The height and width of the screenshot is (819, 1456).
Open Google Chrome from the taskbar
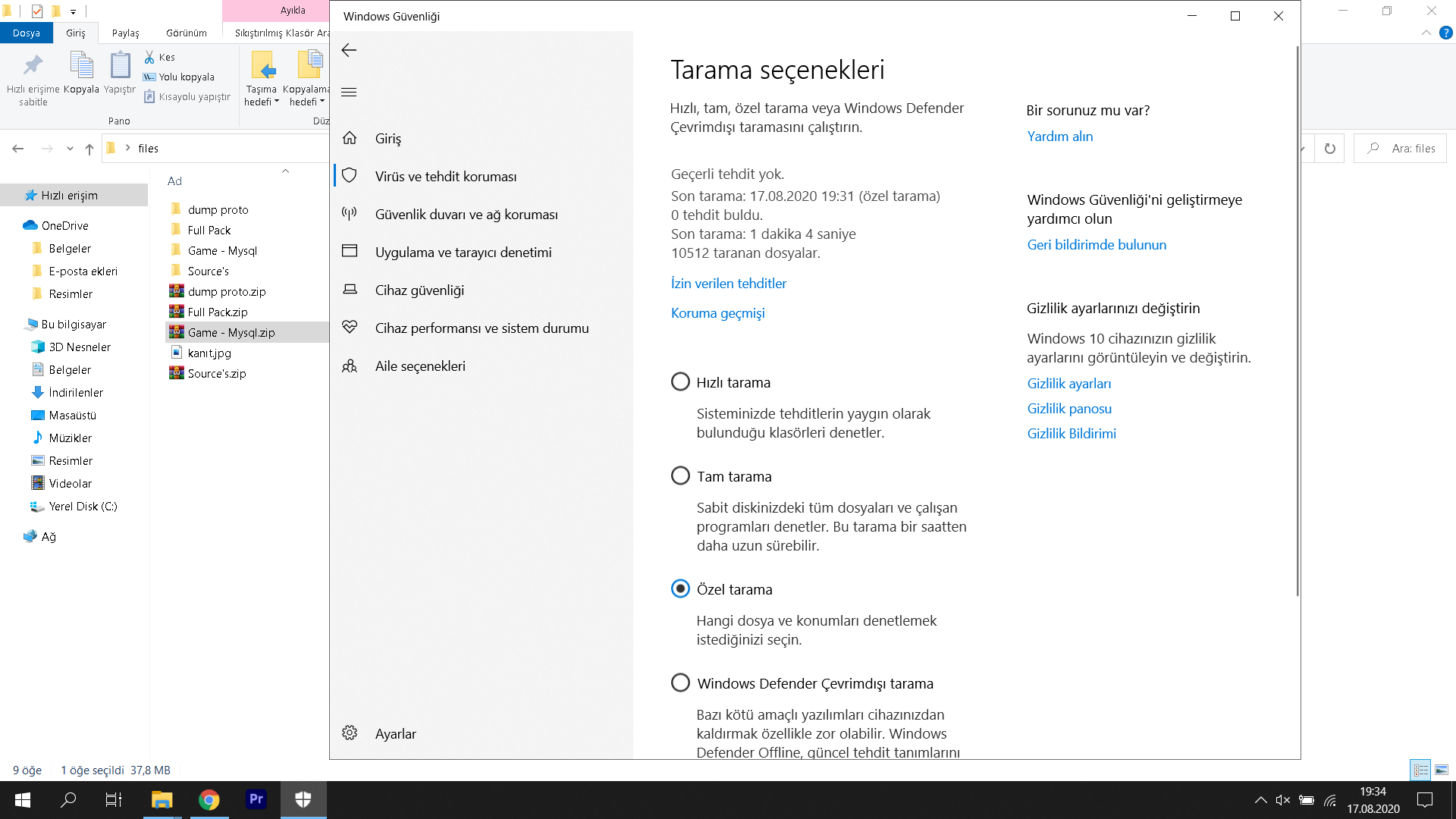pos(209,799)
